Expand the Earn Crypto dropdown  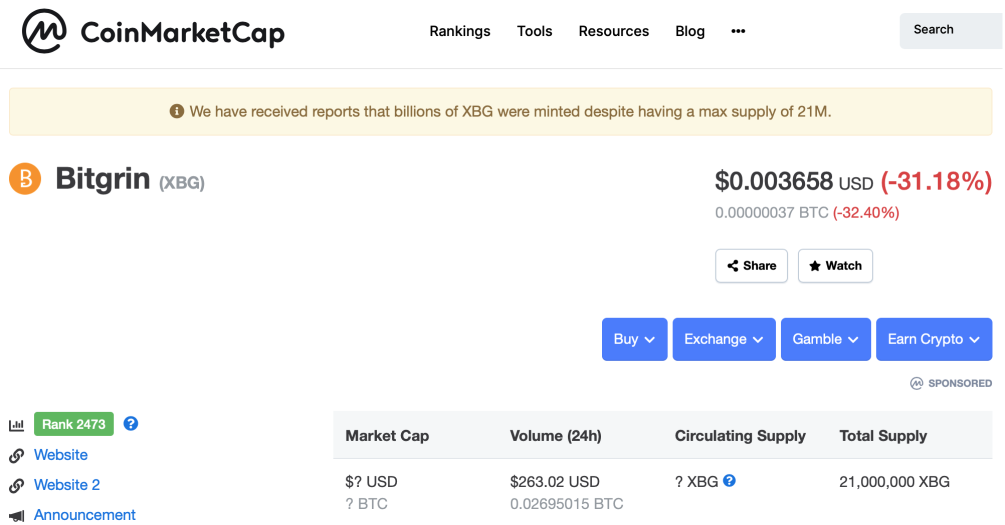click(x=934, y=339)
